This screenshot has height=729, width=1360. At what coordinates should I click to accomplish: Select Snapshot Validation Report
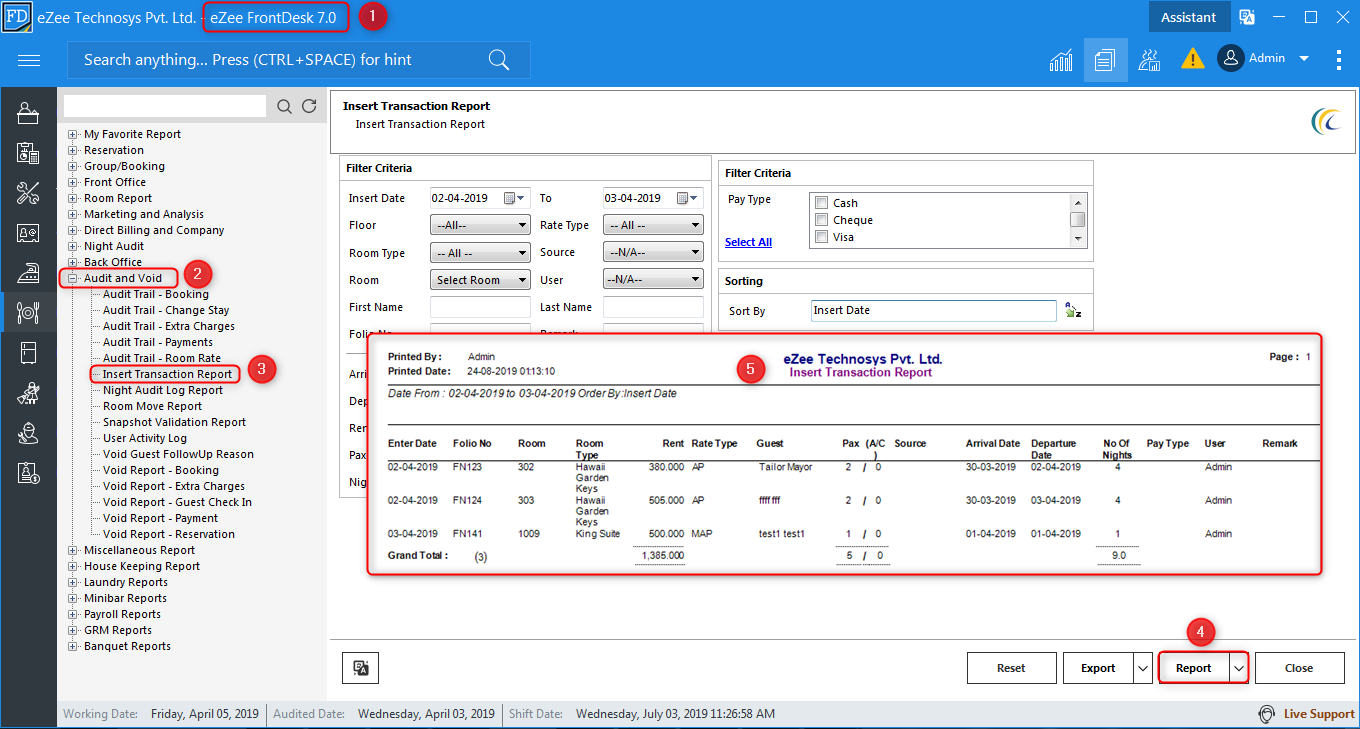coord(174,422)
